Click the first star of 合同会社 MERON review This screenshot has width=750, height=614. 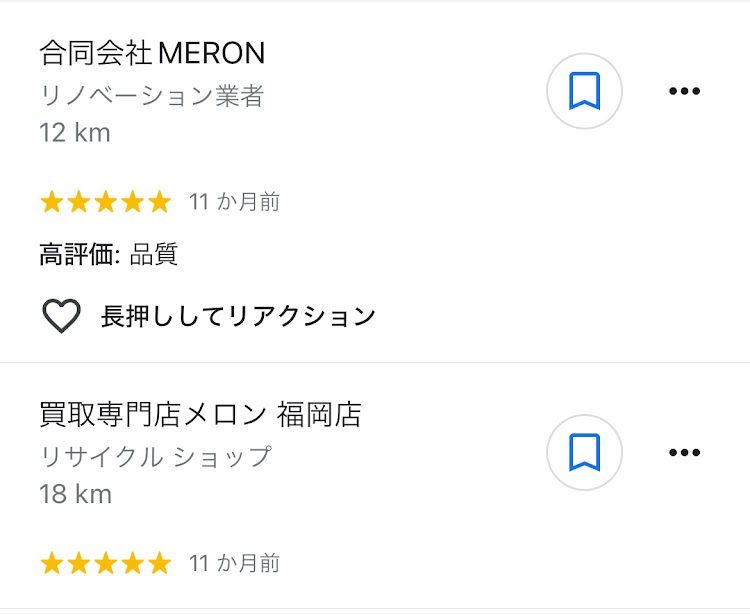point(51,203)
